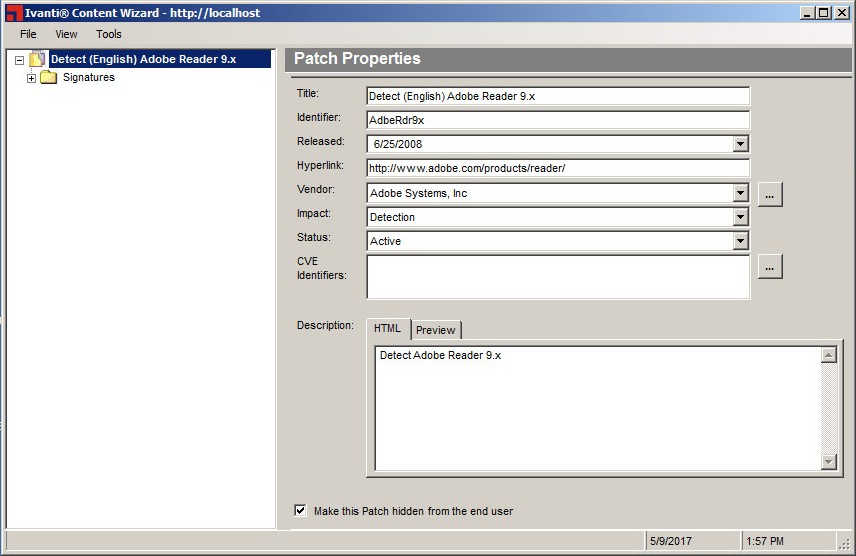Screen dimensions: 856x556
Task: Open the File menu
Action: click(28, 34)
